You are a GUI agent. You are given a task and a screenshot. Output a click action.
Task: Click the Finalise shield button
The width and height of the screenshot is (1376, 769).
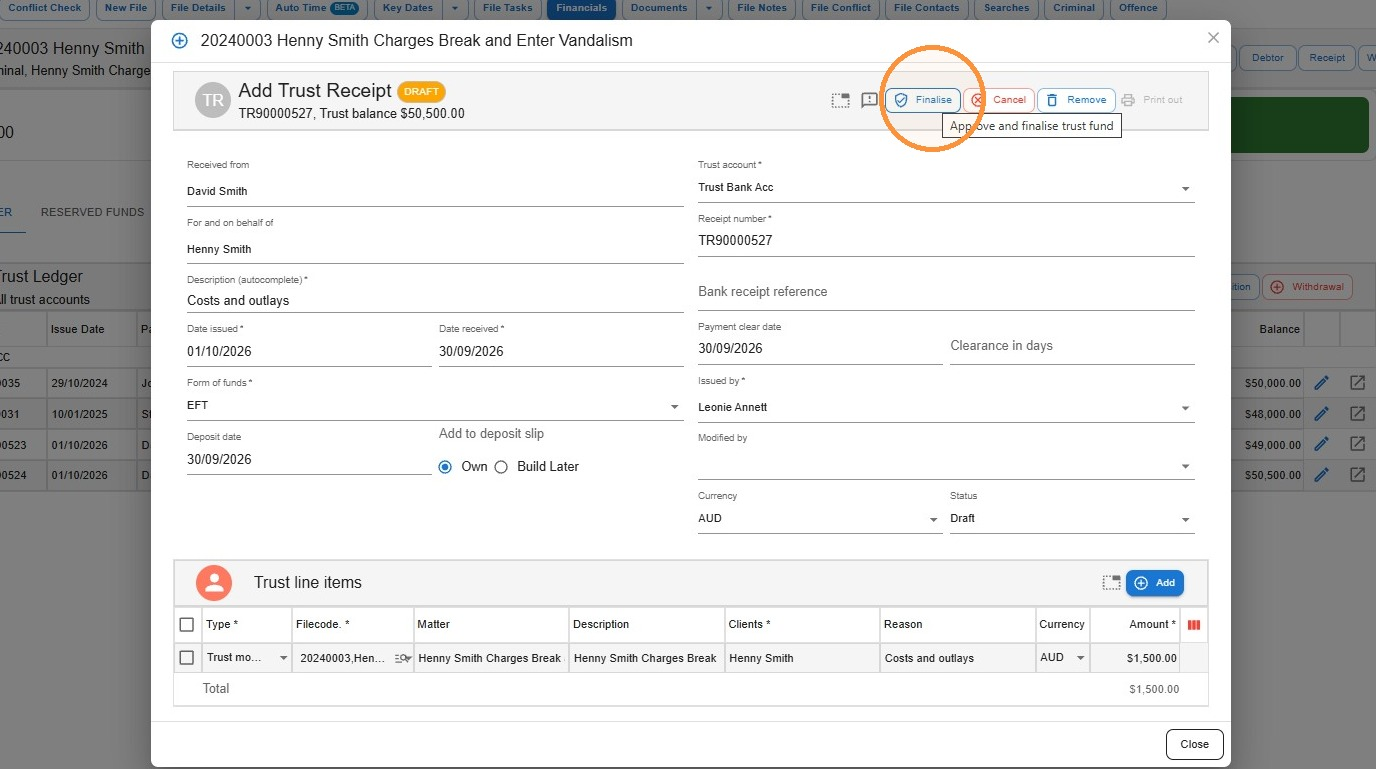[x=923, y=100]
